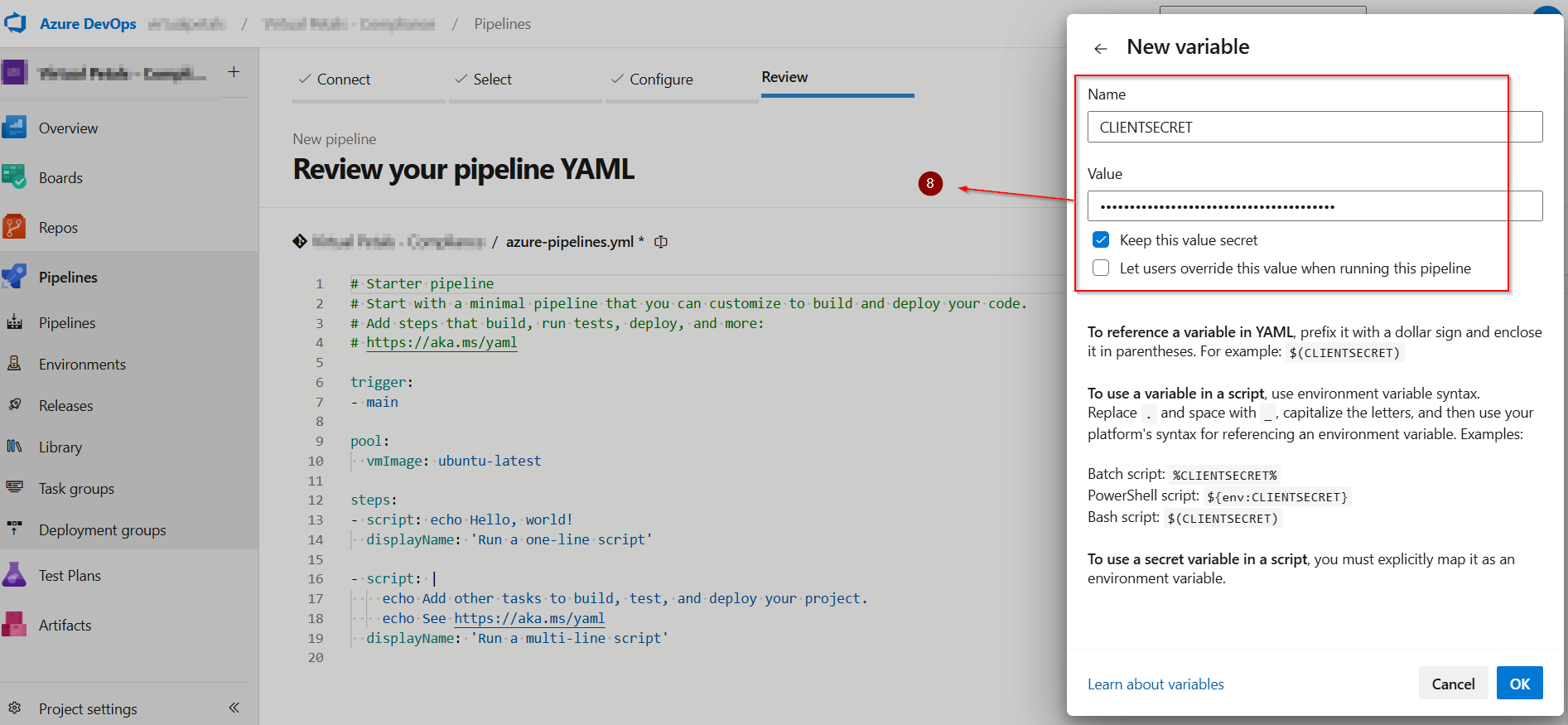Click the '# Starter pipeline' comment line
This screenshot has width=1568, height=725.
point(422,283)
